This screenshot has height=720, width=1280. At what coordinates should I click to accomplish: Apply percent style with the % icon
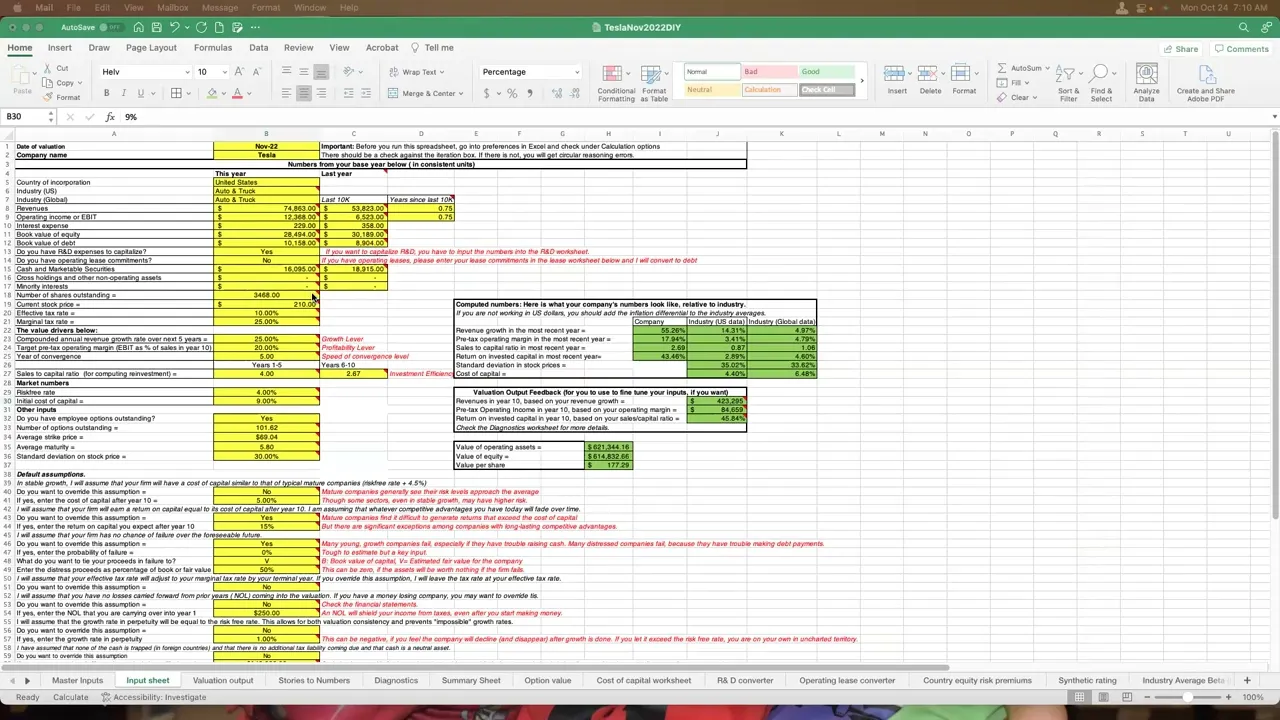point(511,93)
